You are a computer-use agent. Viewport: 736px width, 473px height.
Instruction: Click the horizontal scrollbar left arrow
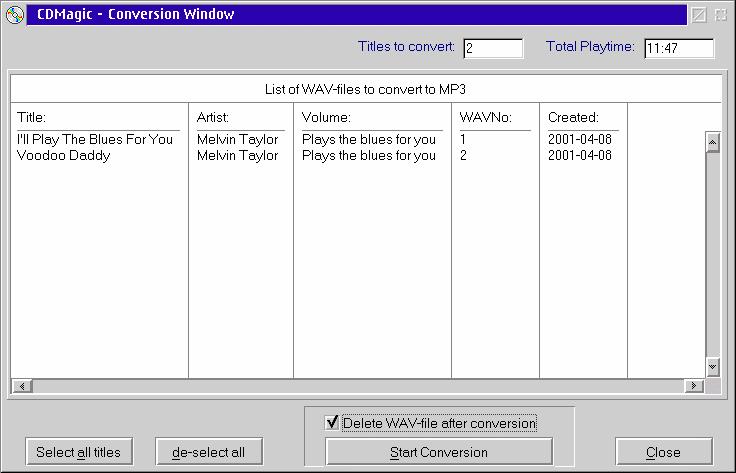pos(22,386)
